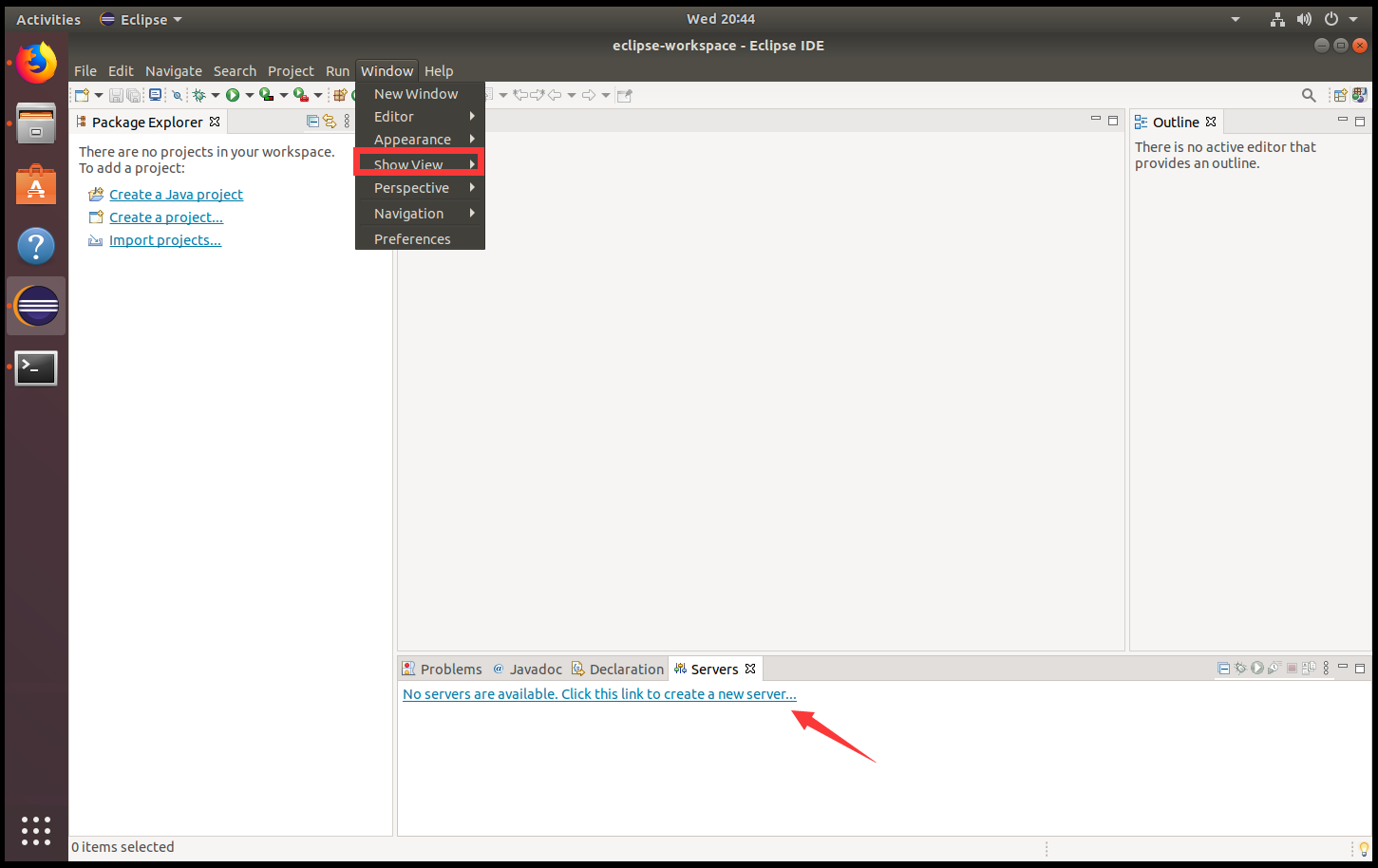This screenshot has width=1378, height=868.
Task: Click the External Tools run icon
Action: click(301, 95)
